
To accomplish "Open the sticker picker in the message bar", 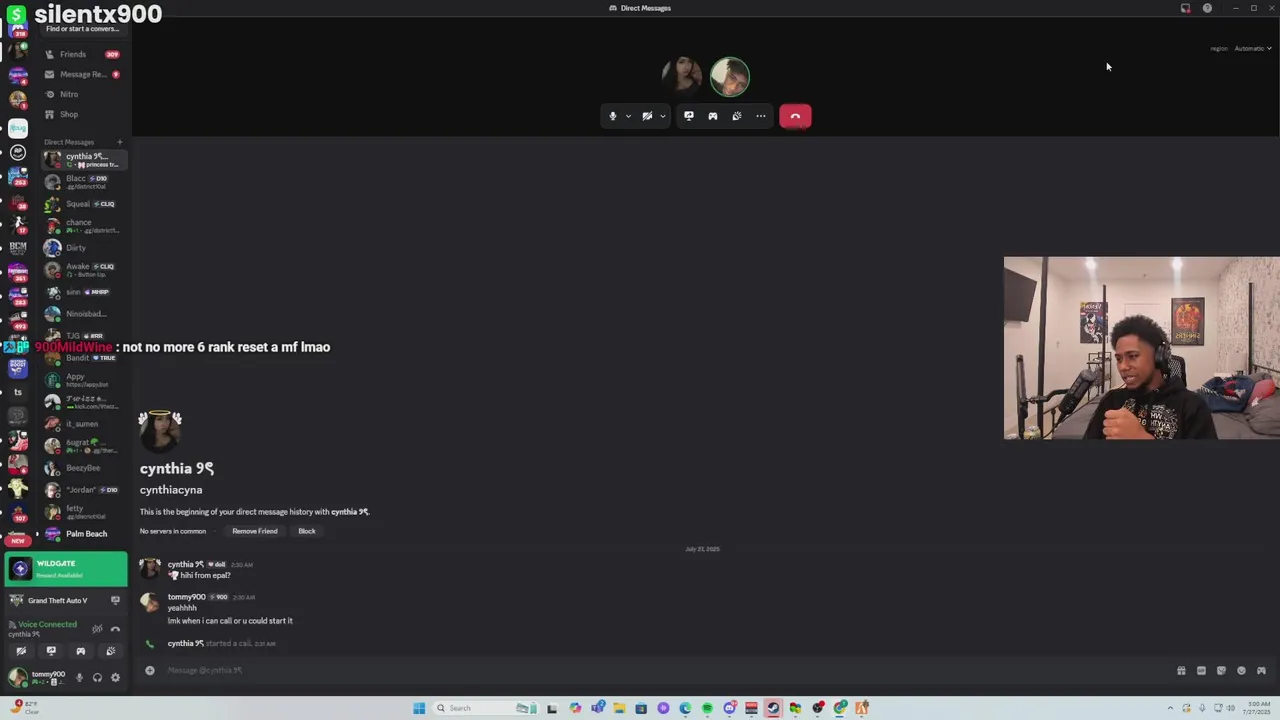I will [1221, 670].
